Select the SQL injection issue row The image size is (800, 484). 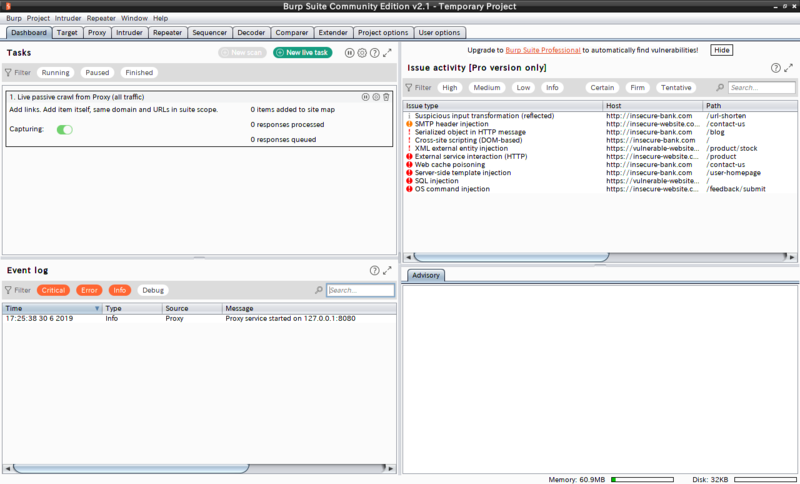click(x=600, y=181)
